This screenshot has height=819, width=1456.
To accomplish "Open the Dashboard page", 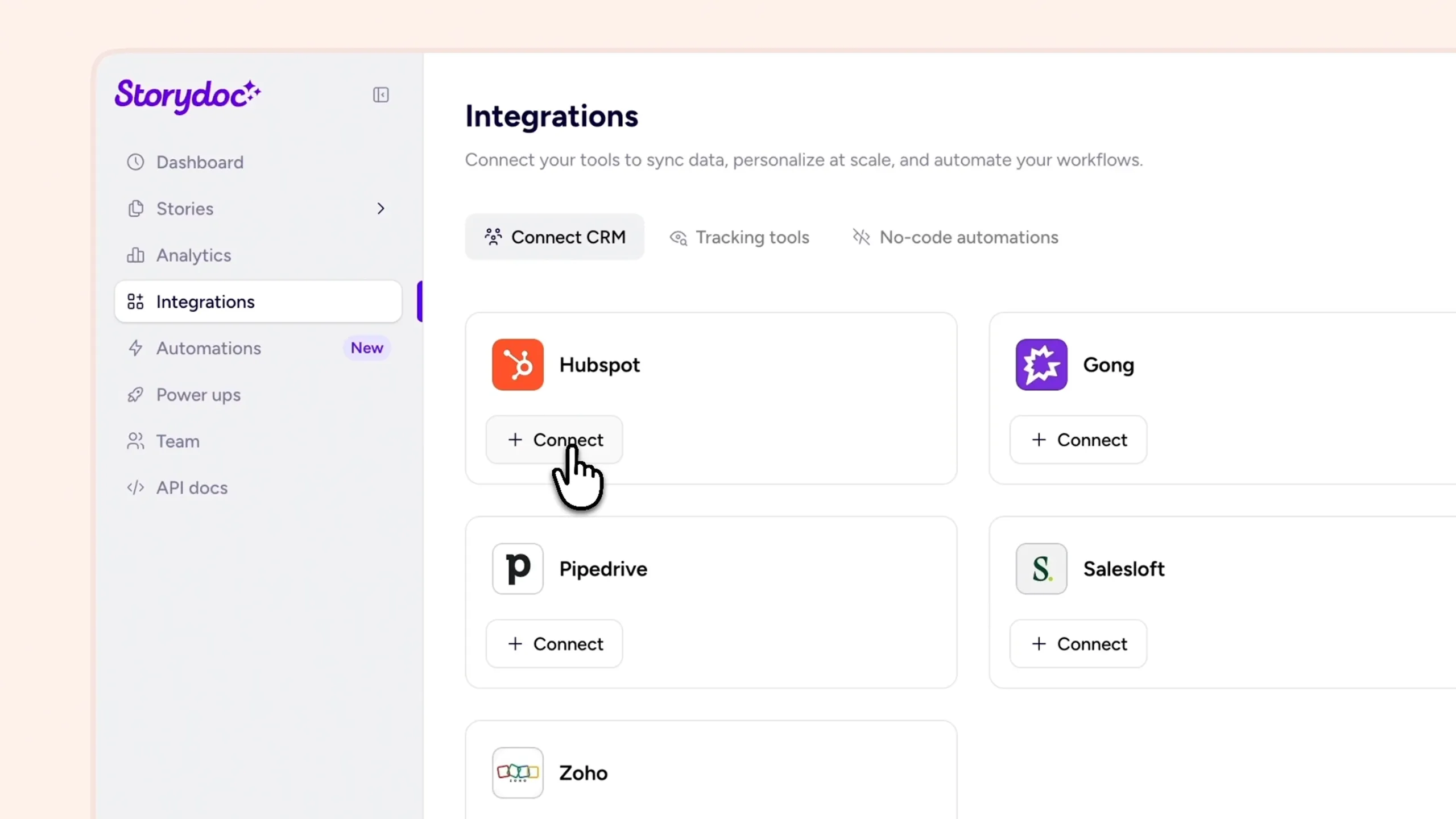I will (x=258, y=162).
